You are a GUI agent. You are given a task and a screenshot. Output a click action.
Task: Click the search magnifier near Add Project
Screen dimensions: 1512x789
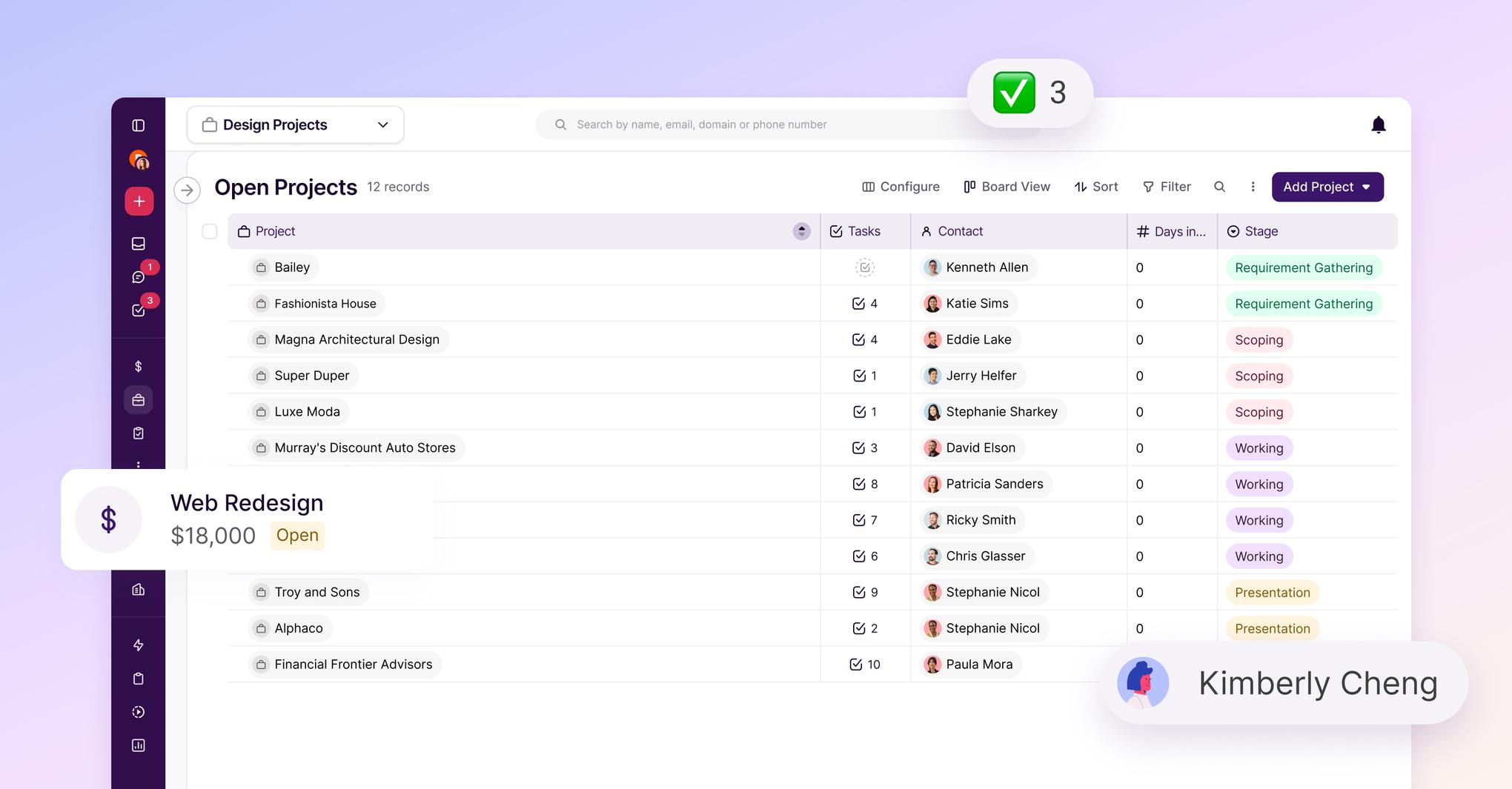(1219, 187)
